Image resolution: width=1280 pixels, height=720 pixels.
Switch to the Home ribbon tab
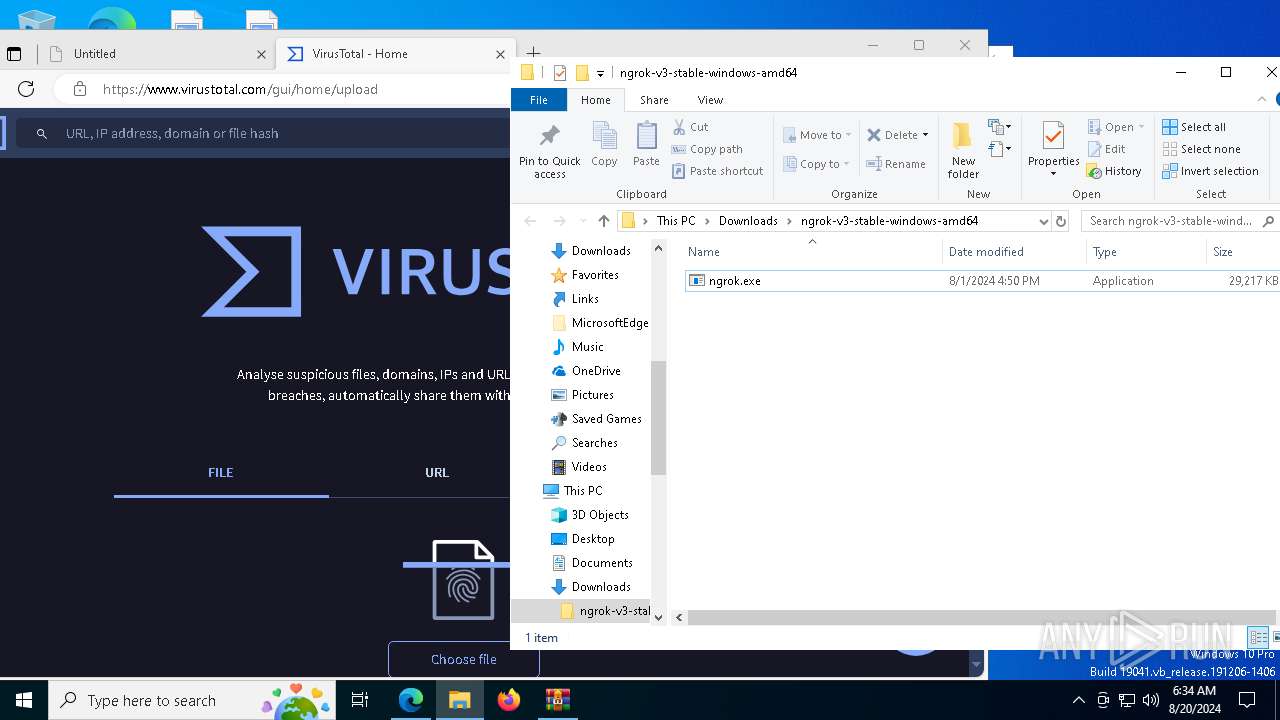596,100
